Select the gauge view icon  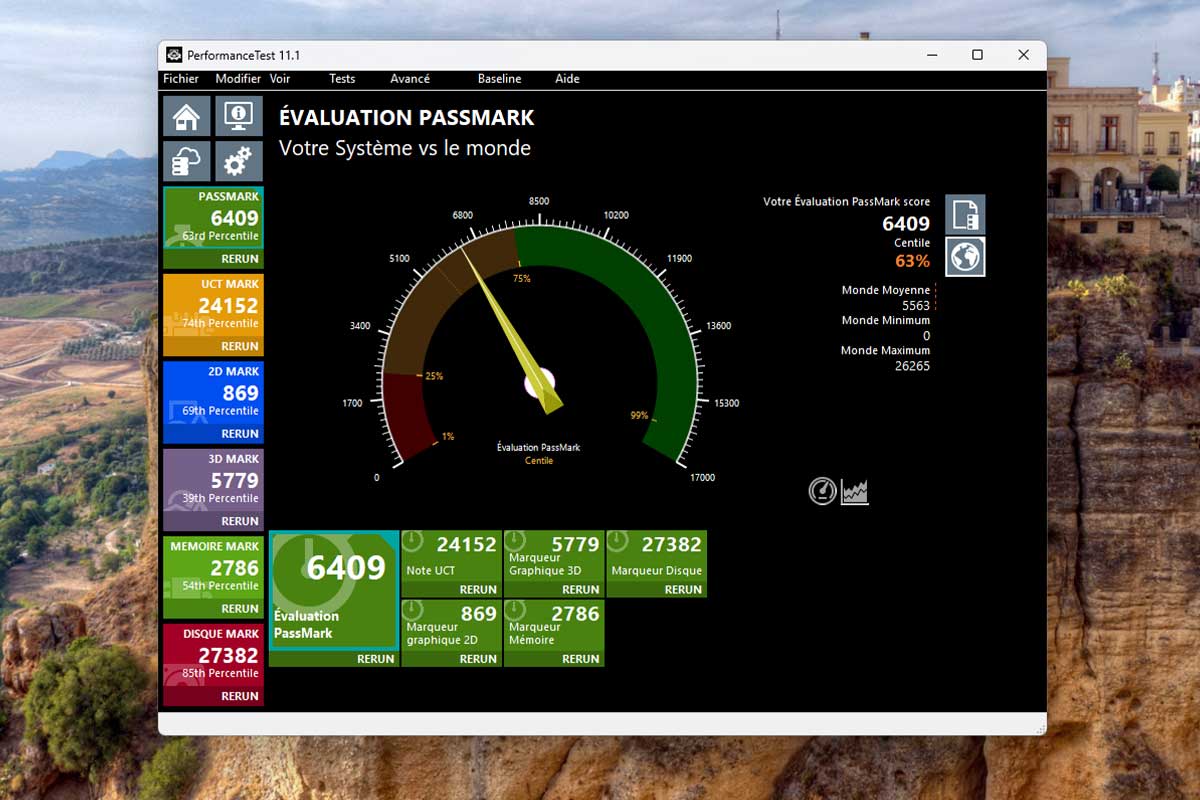(822, 491)
